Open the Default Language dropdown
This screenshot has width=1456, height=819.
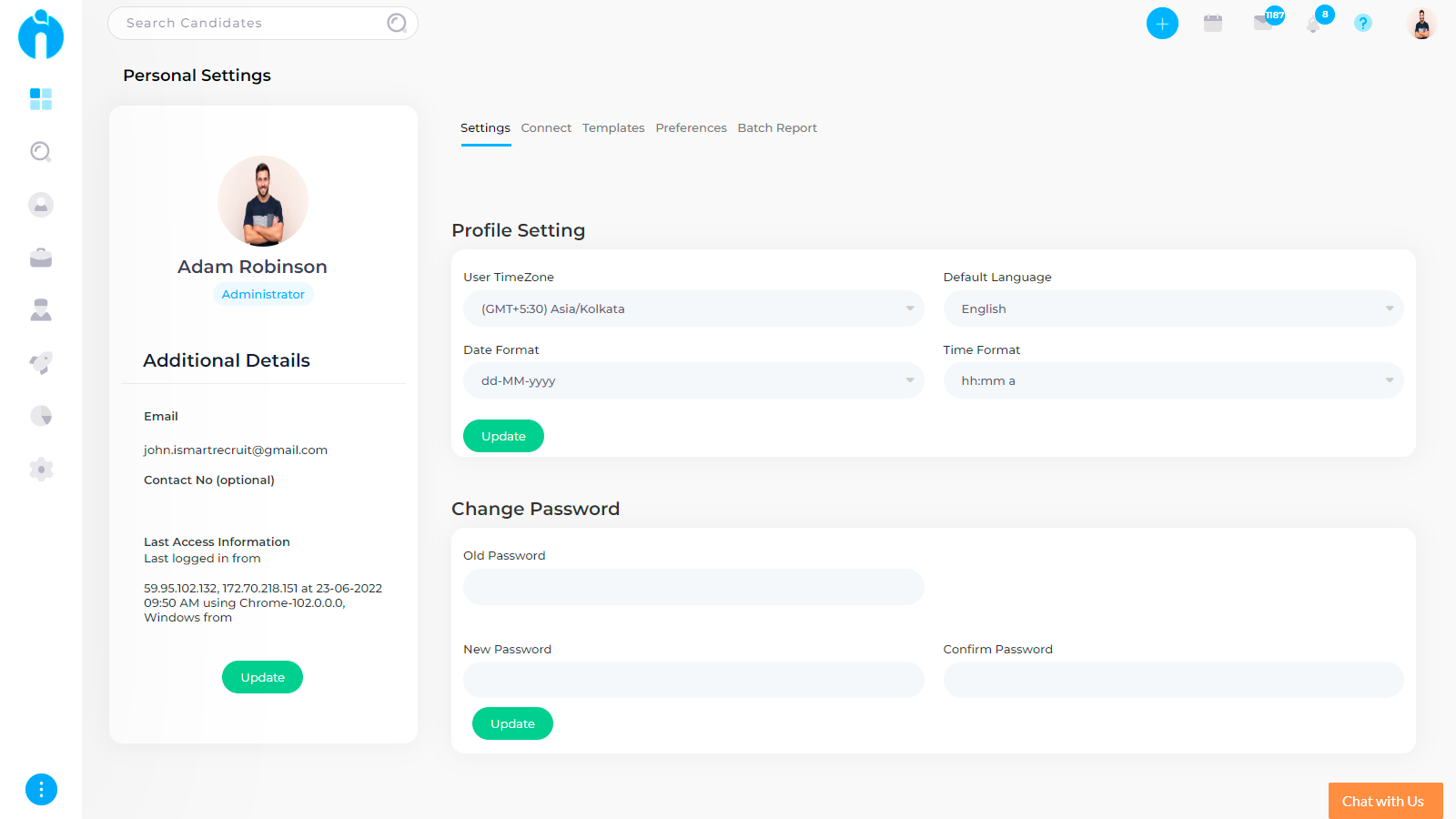(1173, 308)
